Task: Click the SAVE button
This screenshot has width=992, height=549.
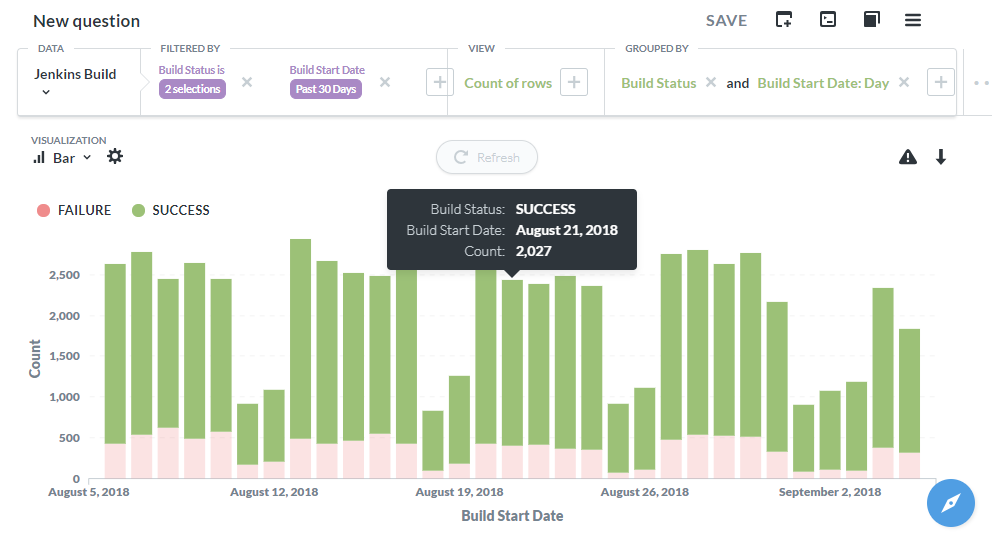Action: tap(726, 21)
